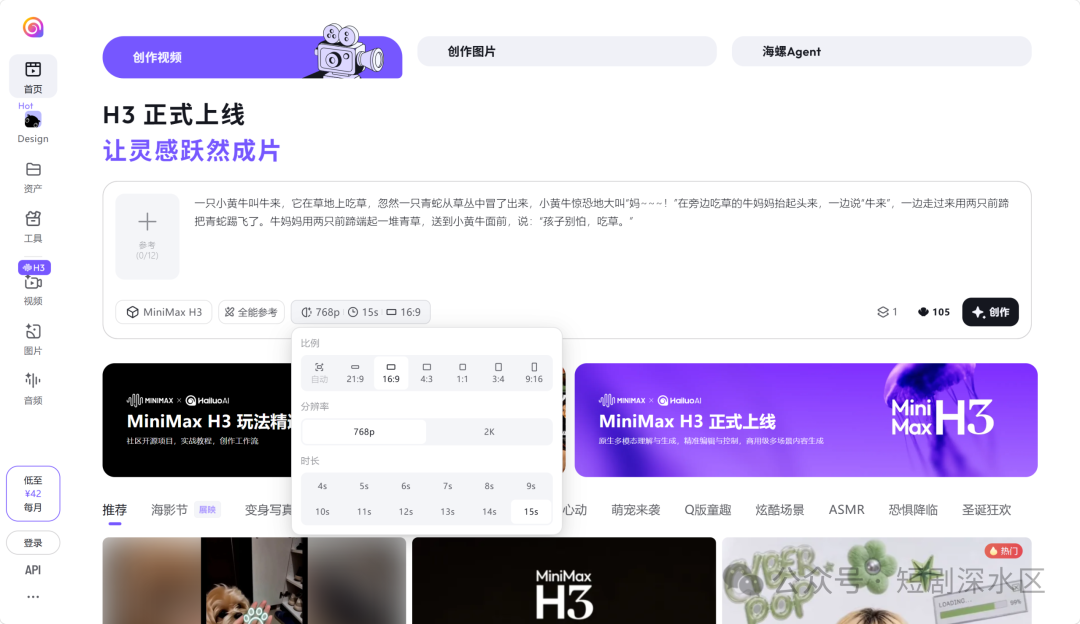
Task: Select the 恐惧降临 category tab
Action: (913, 510)
